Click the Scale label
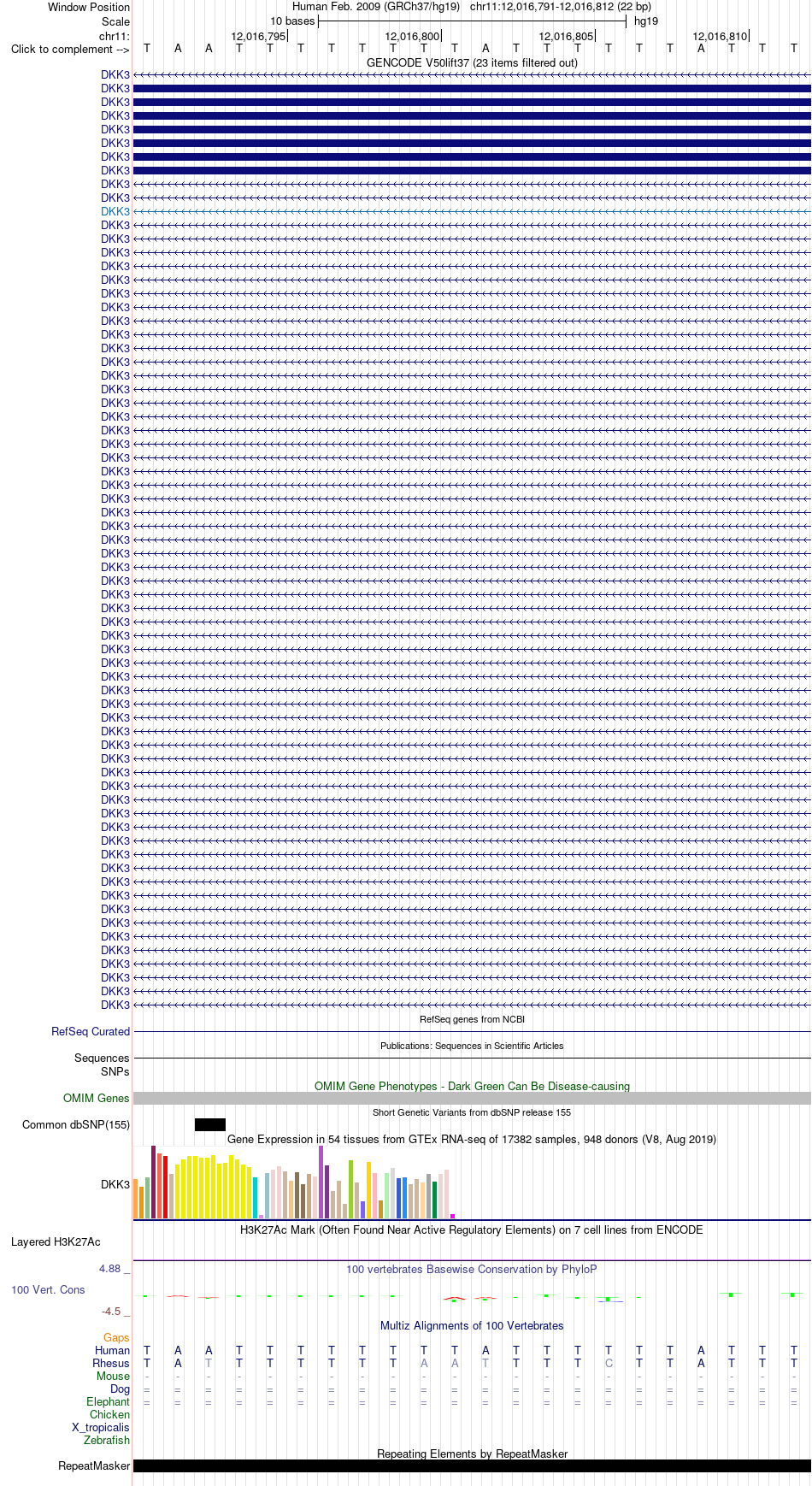This screenshot has height=1486, width=812. point(115,21)
